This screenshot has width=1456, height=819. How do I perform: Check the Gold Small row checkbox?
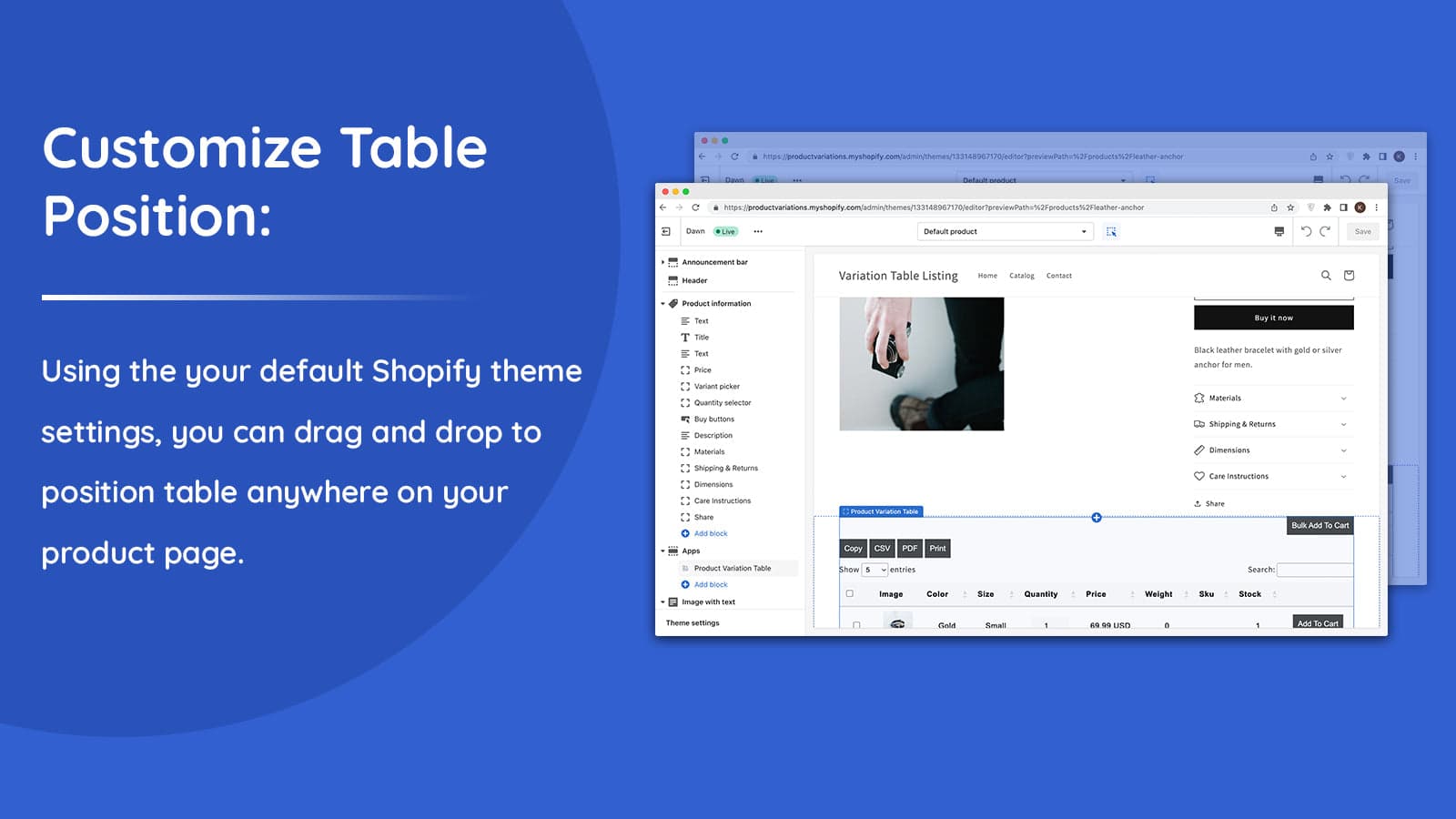856,625
